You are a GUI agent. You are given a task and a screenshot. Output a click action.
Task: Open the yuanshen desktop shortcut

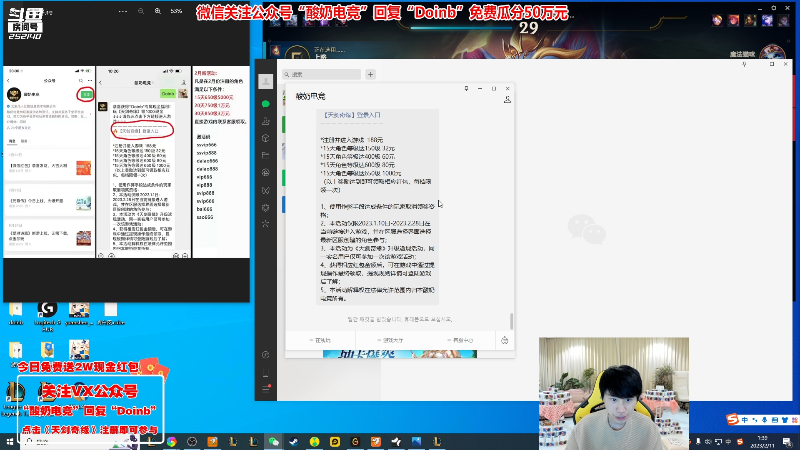pyautogui.click(x=79, y=314)
